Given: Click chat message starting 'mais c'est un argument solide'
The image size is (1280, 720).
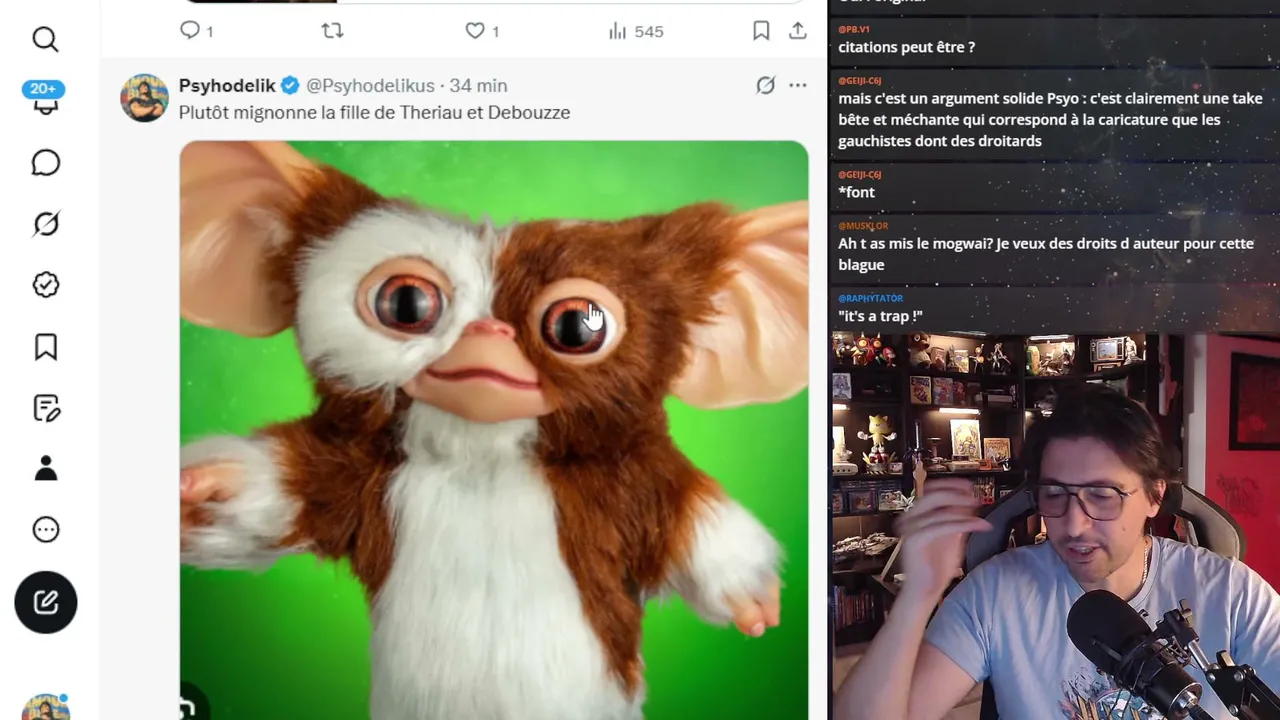Looking at the screenshot, I should (1050, 120).
